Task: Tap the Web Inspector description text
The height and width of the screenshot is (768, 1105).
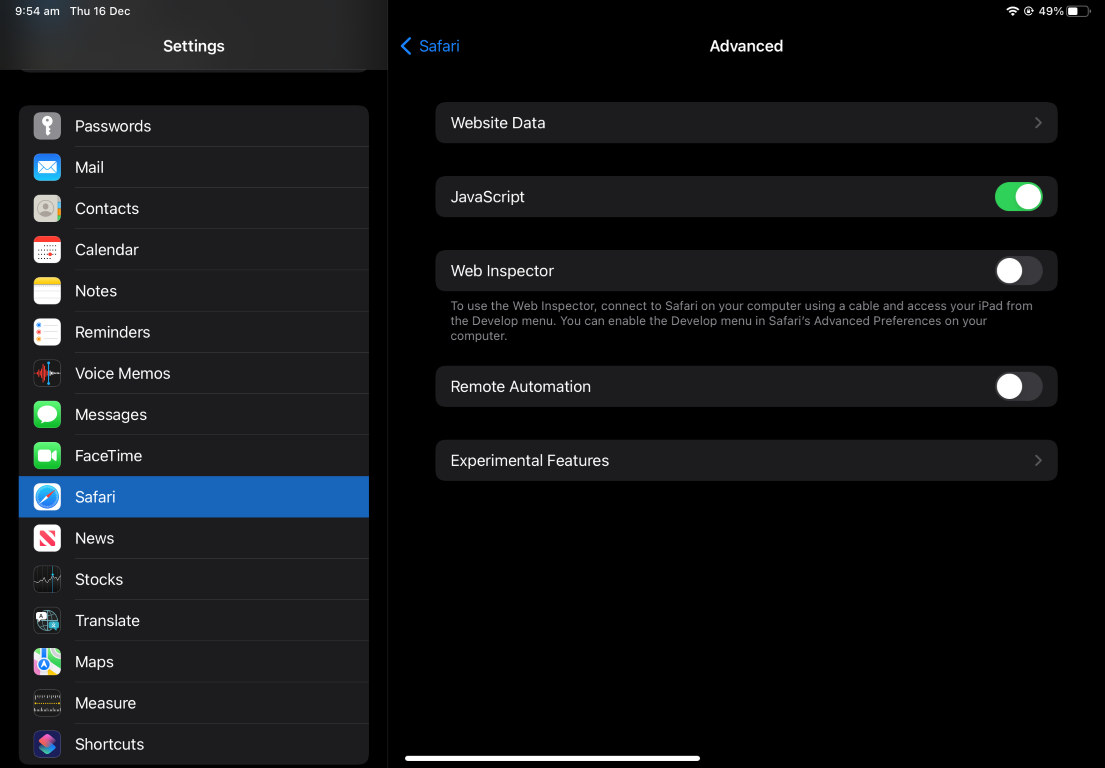Action: 741,321
